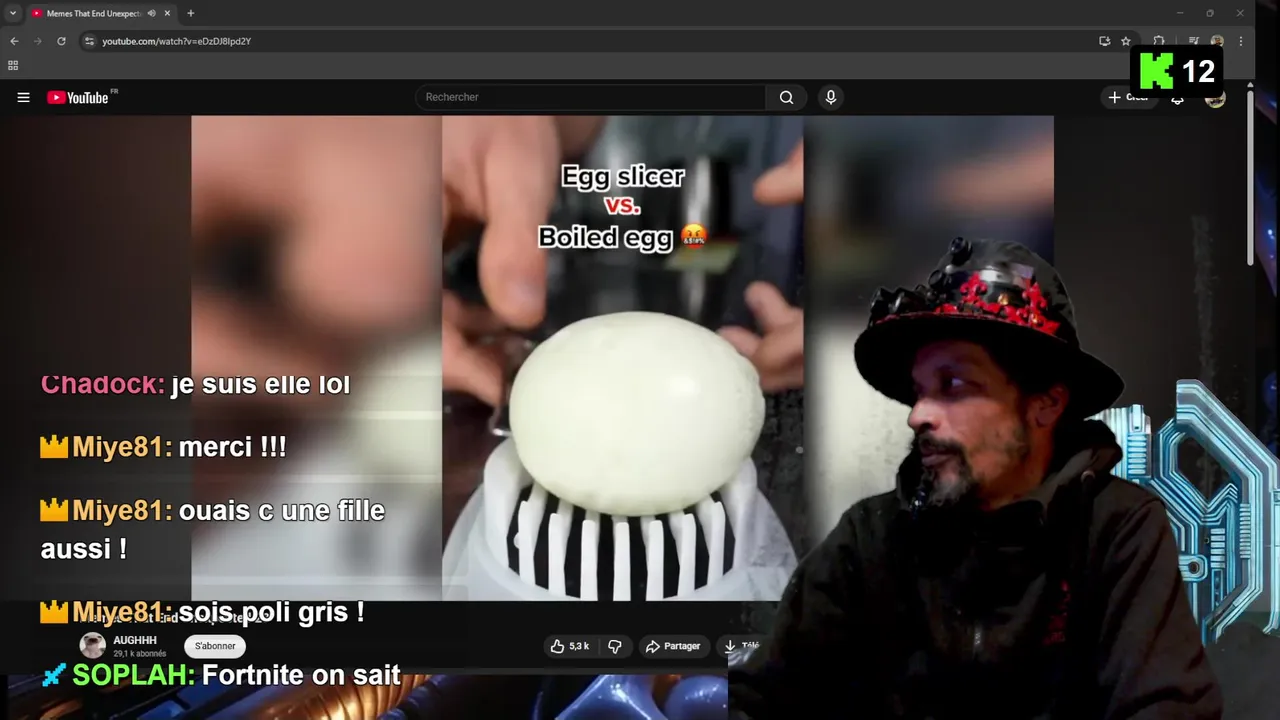The image size is (1280, 720).
Task: Go forward with the browser forward arrow
Action: [38, 41]
